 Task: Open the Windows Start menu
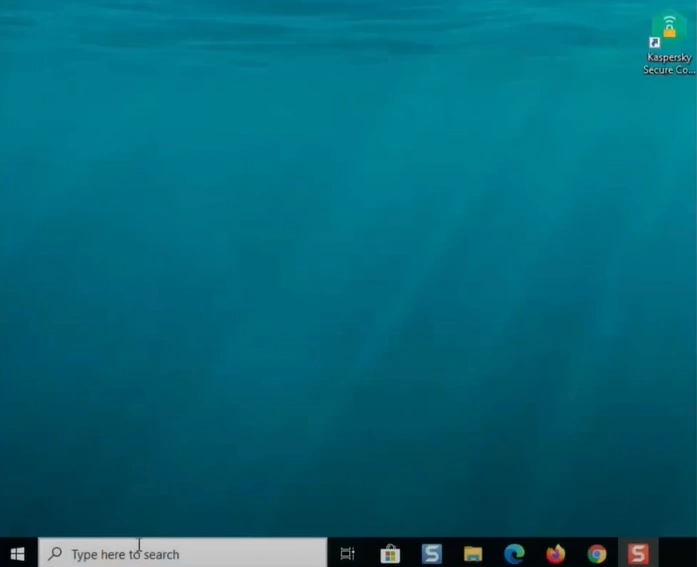coord(18,554)
